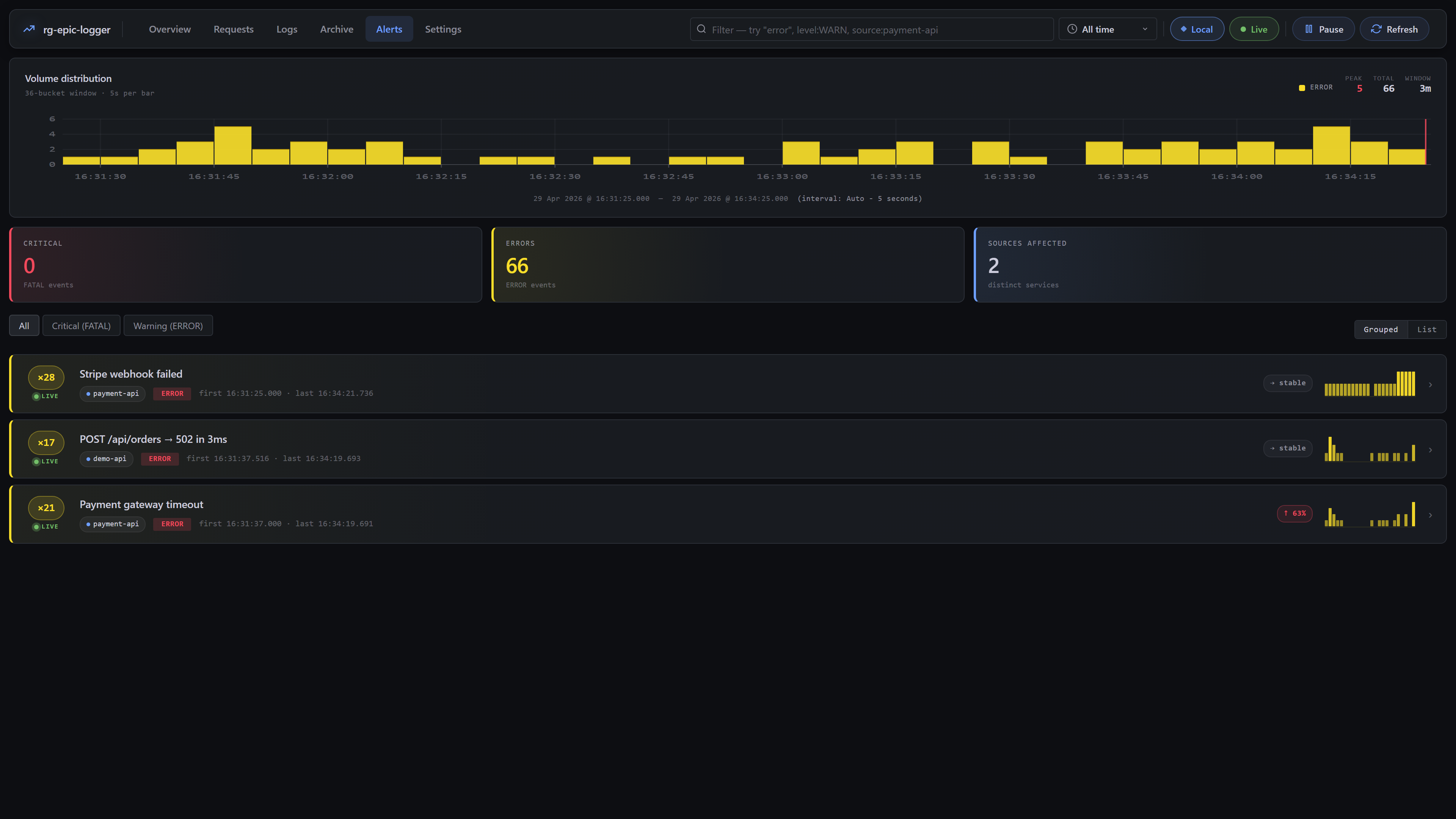Click the Sources Affected card
1456x819 pixels.
1210,265
